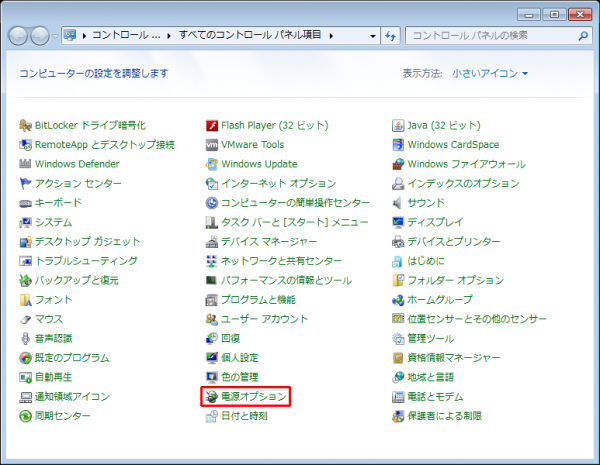Open the トラブルシューティング link
The width and height of the screenshot is (600, 465).
[x=86, y=261]
